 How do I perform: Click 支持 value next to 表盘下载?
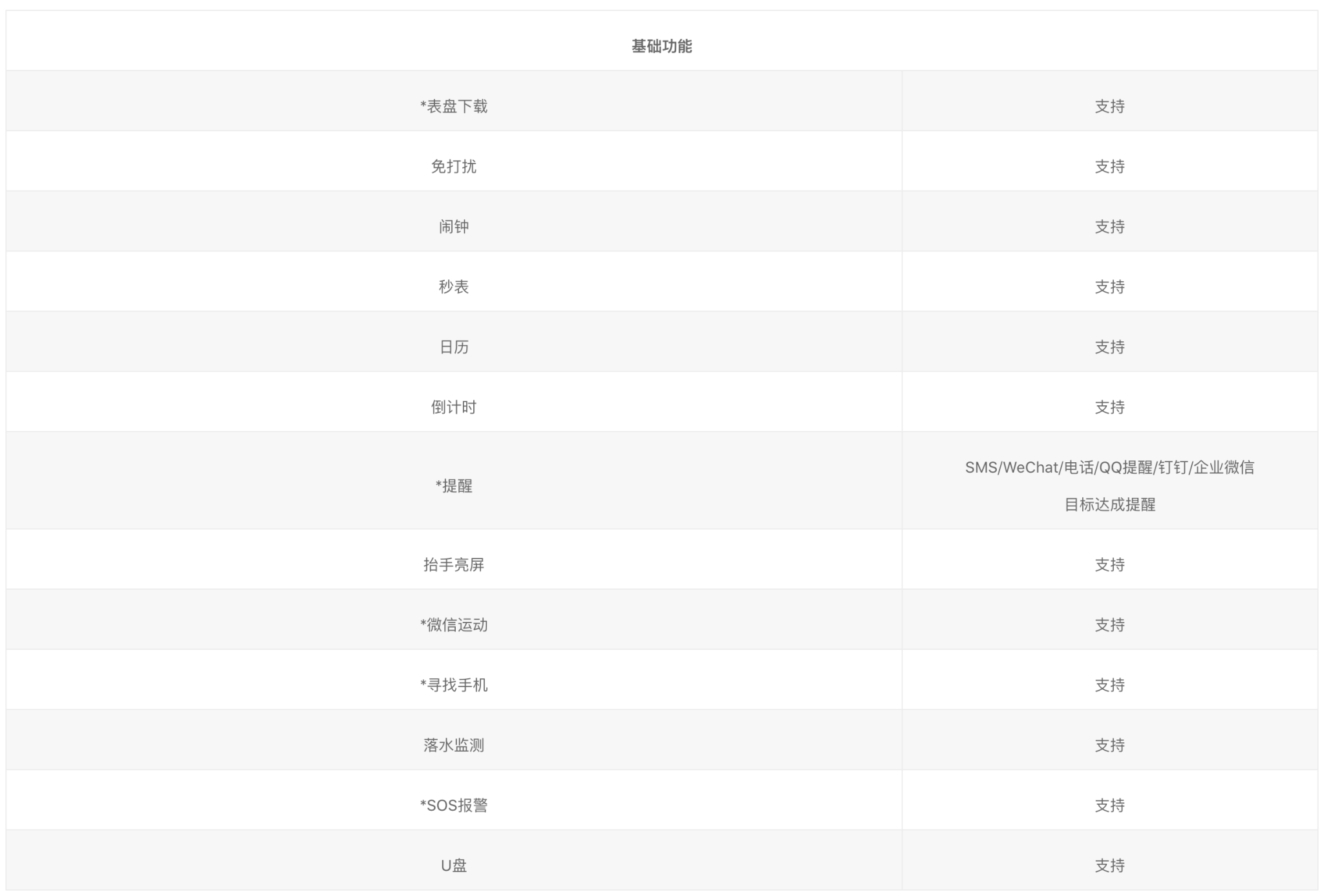click(x=1109, y=107)
